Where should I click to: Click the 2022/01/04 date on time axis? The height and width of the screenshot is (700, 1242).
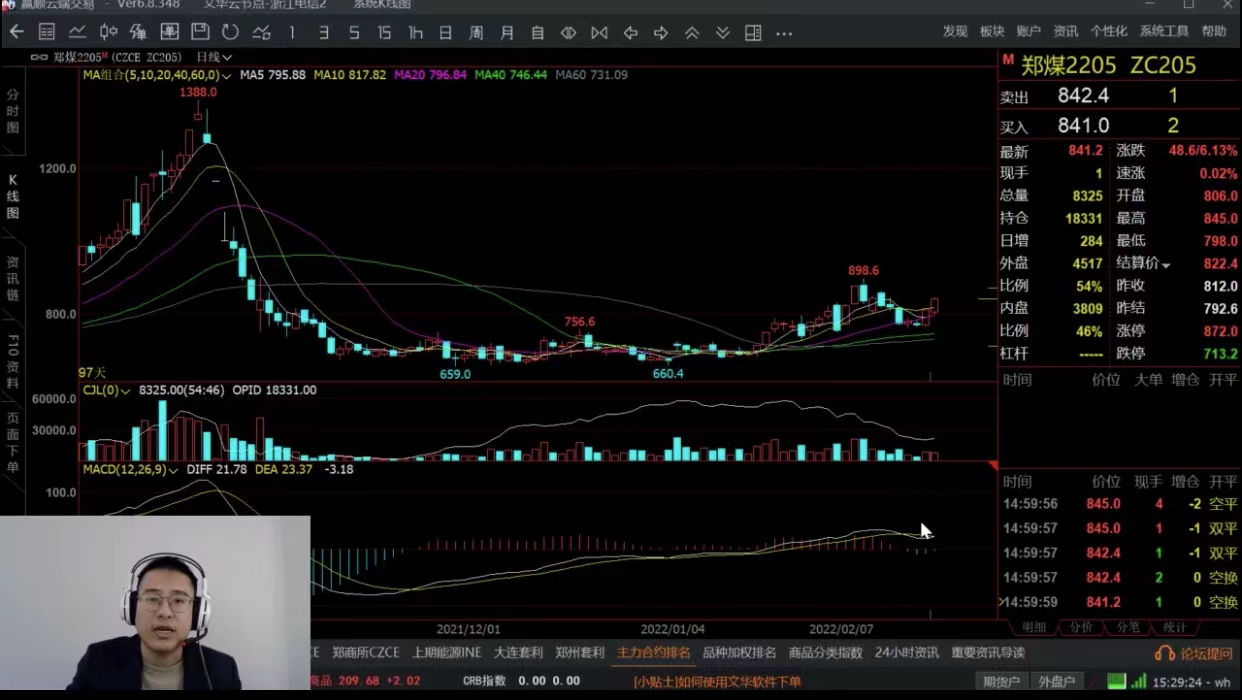click(x=673, y=629)
